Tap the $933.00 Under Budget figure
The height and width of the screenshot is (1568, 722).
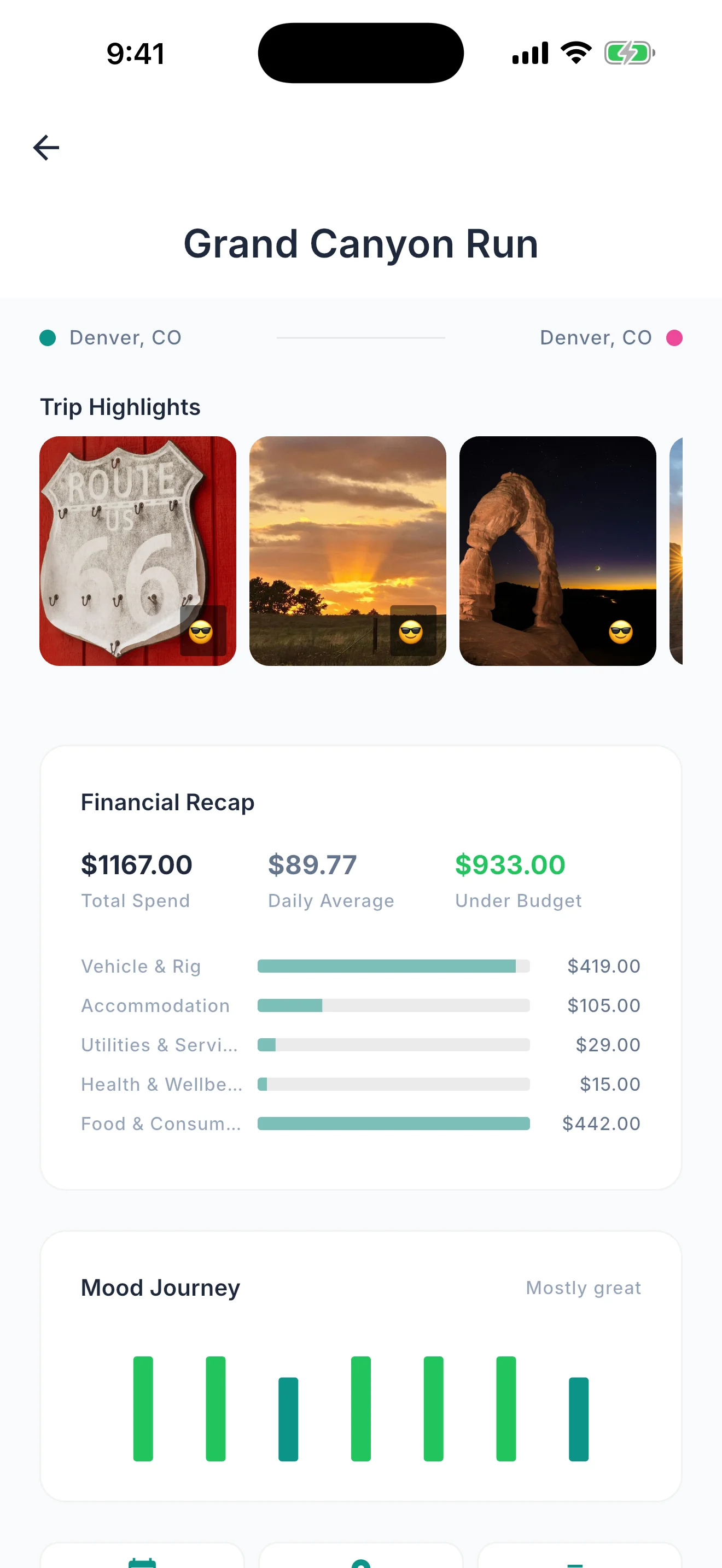pyautogui.click(x=510, y=865)
